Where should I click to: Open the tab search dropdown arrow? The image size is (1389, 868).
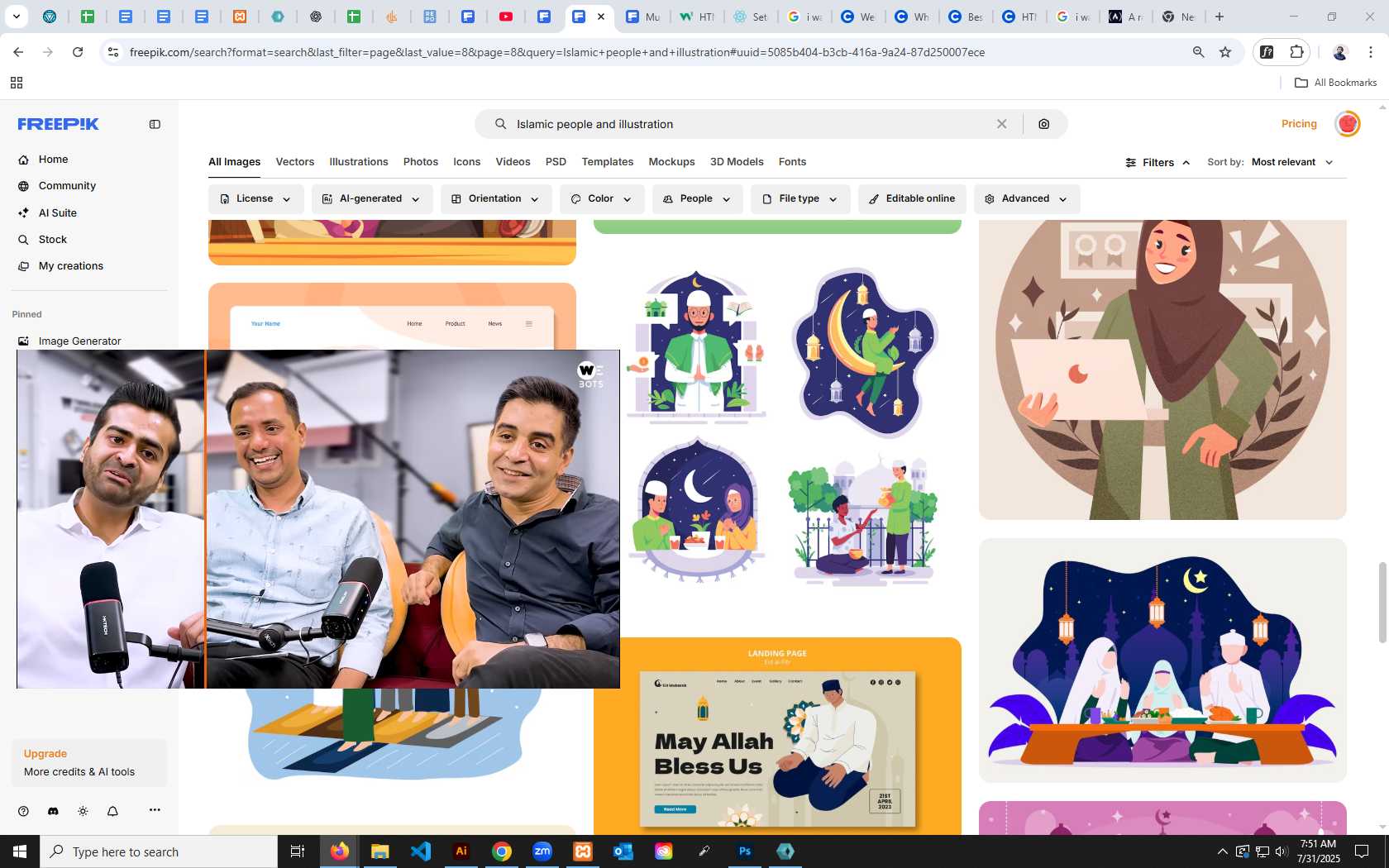17,17
